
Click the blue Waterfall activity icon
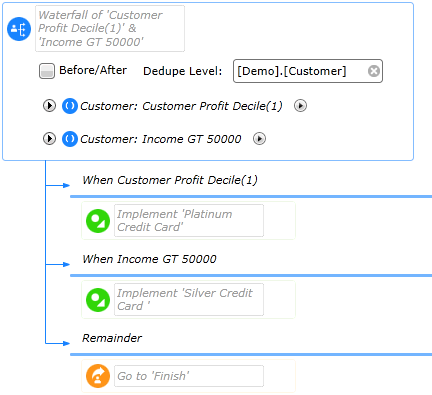pos(19,29)
